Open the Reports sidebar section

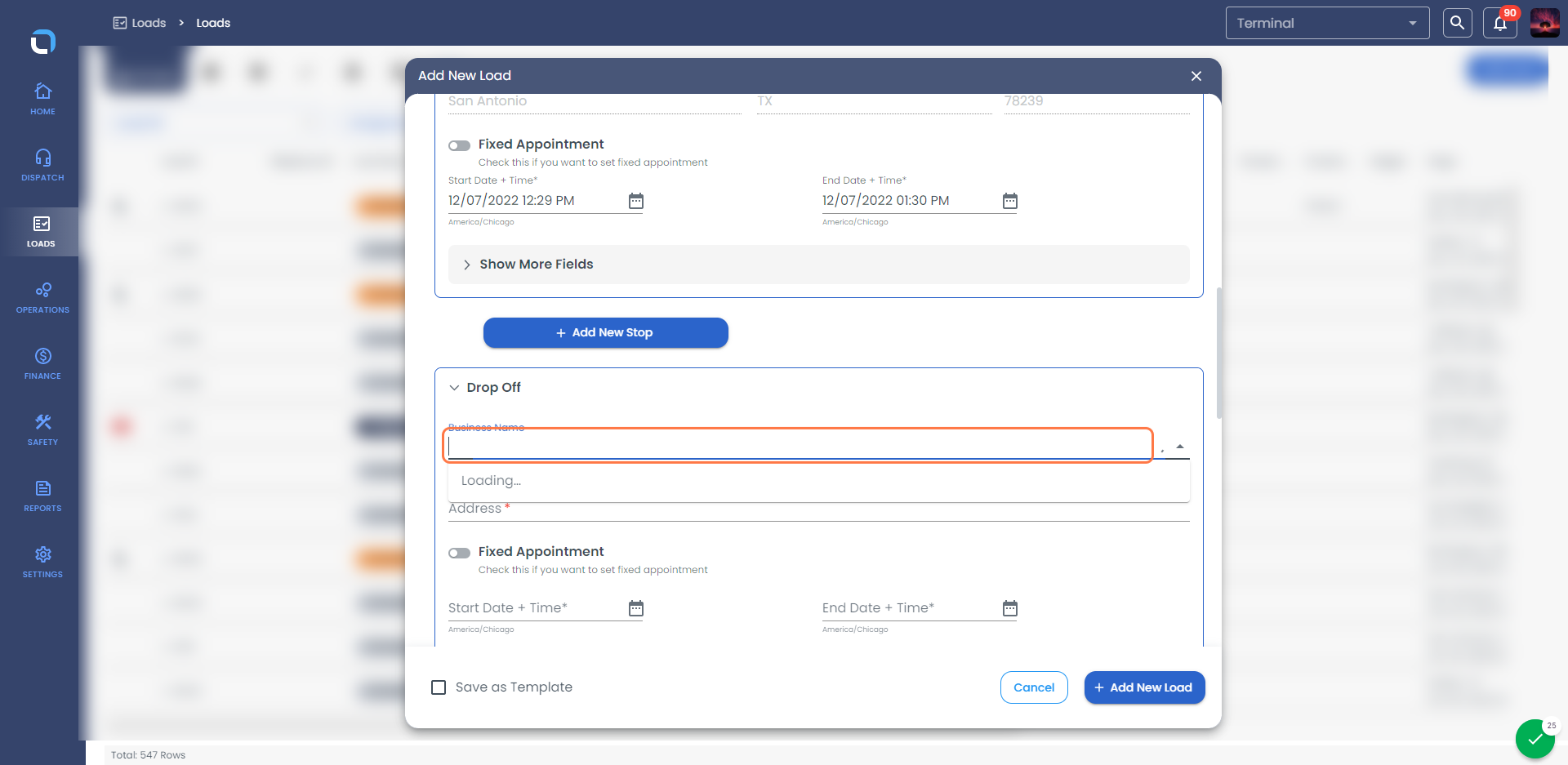click(x=42, y=496)
